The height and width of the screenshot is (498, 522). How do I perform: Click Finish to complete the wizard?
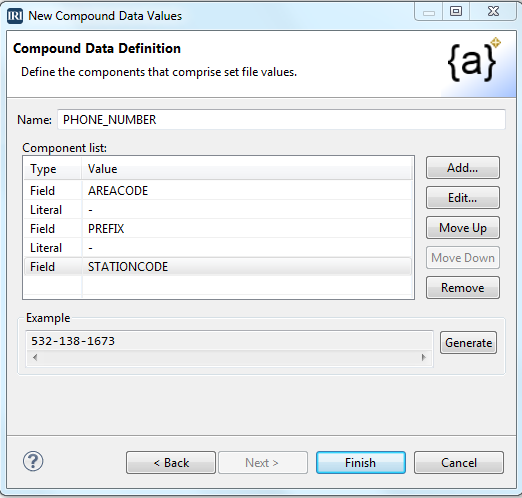[361, 463]
